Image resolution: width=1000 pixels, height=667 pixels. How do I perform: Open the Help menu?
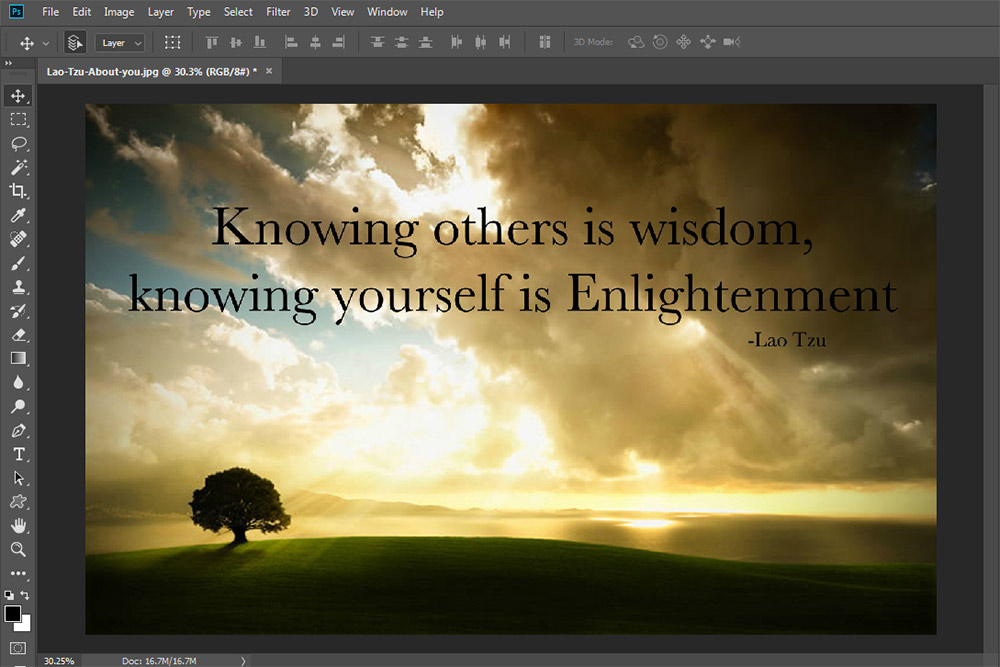pyautogui.click(x=432, y=11)
